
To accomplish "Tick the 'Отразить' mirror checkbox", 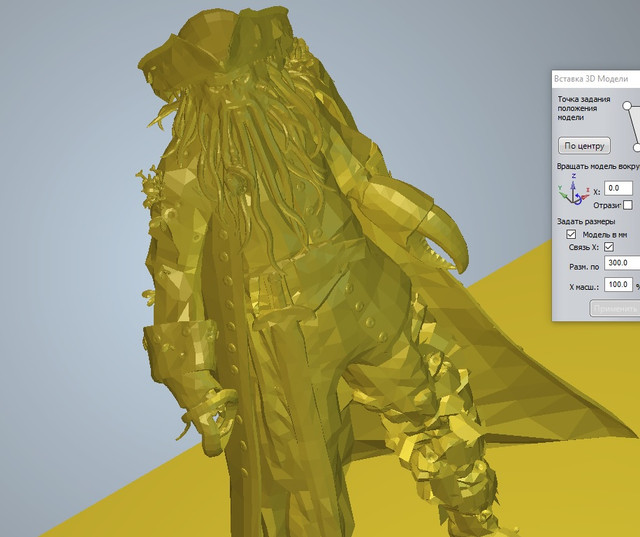I will coord(628,205).
